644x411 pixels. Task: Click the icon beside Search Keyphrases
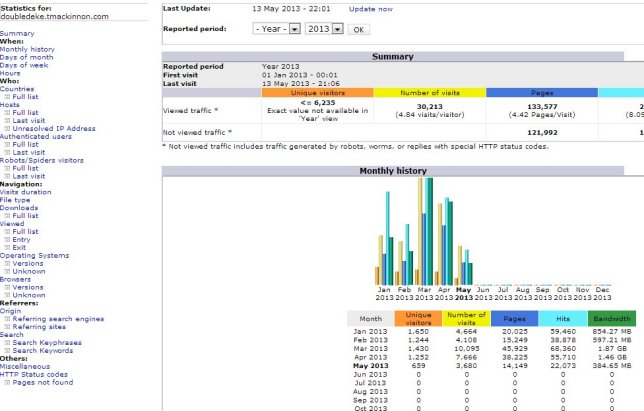[x=8, y=344]
